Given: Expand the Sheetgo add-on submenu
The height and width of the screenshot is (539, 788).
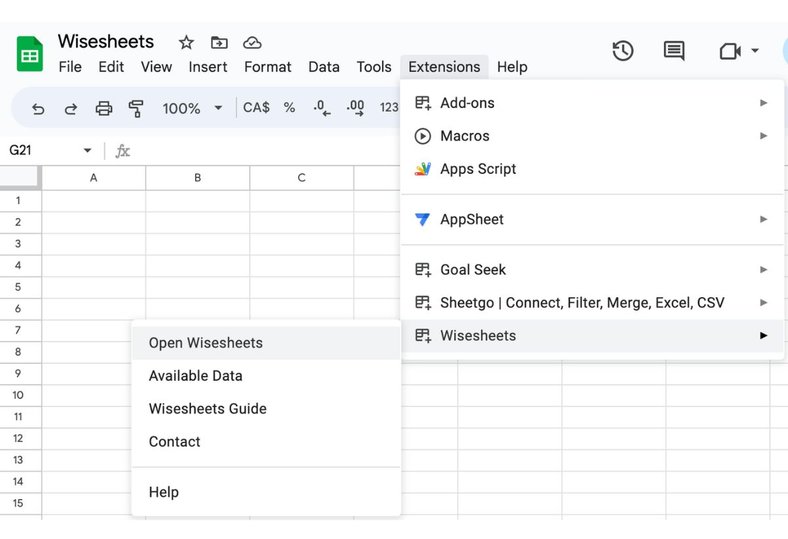Looking at the screenshot, I should [x=592, y=303].
